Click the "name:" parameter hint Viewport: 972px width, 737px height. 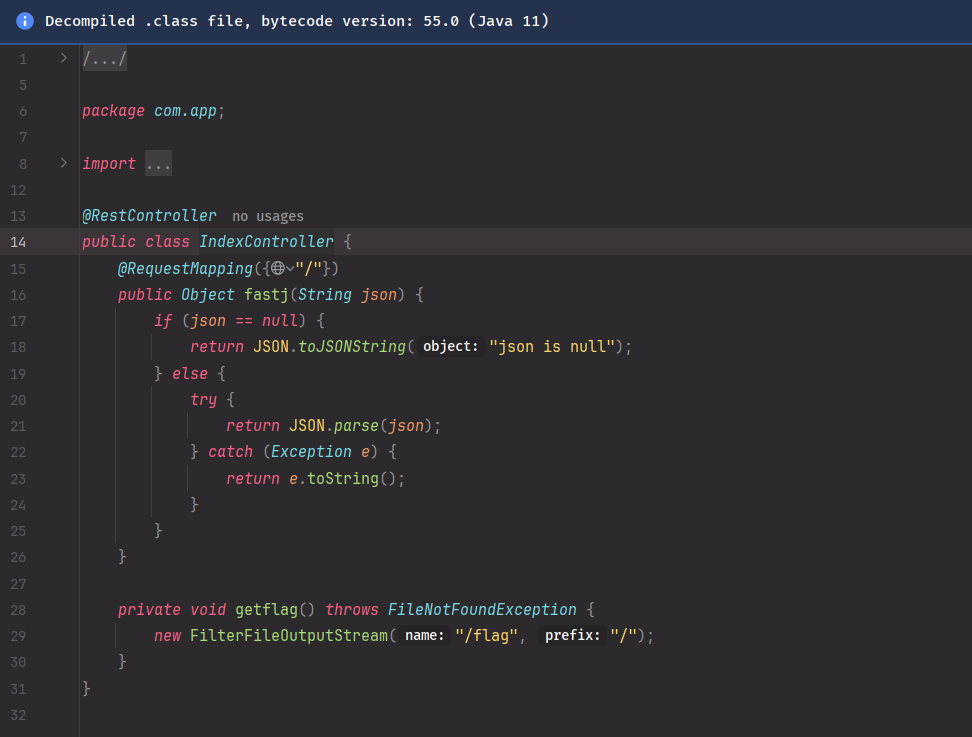point(424,636)
